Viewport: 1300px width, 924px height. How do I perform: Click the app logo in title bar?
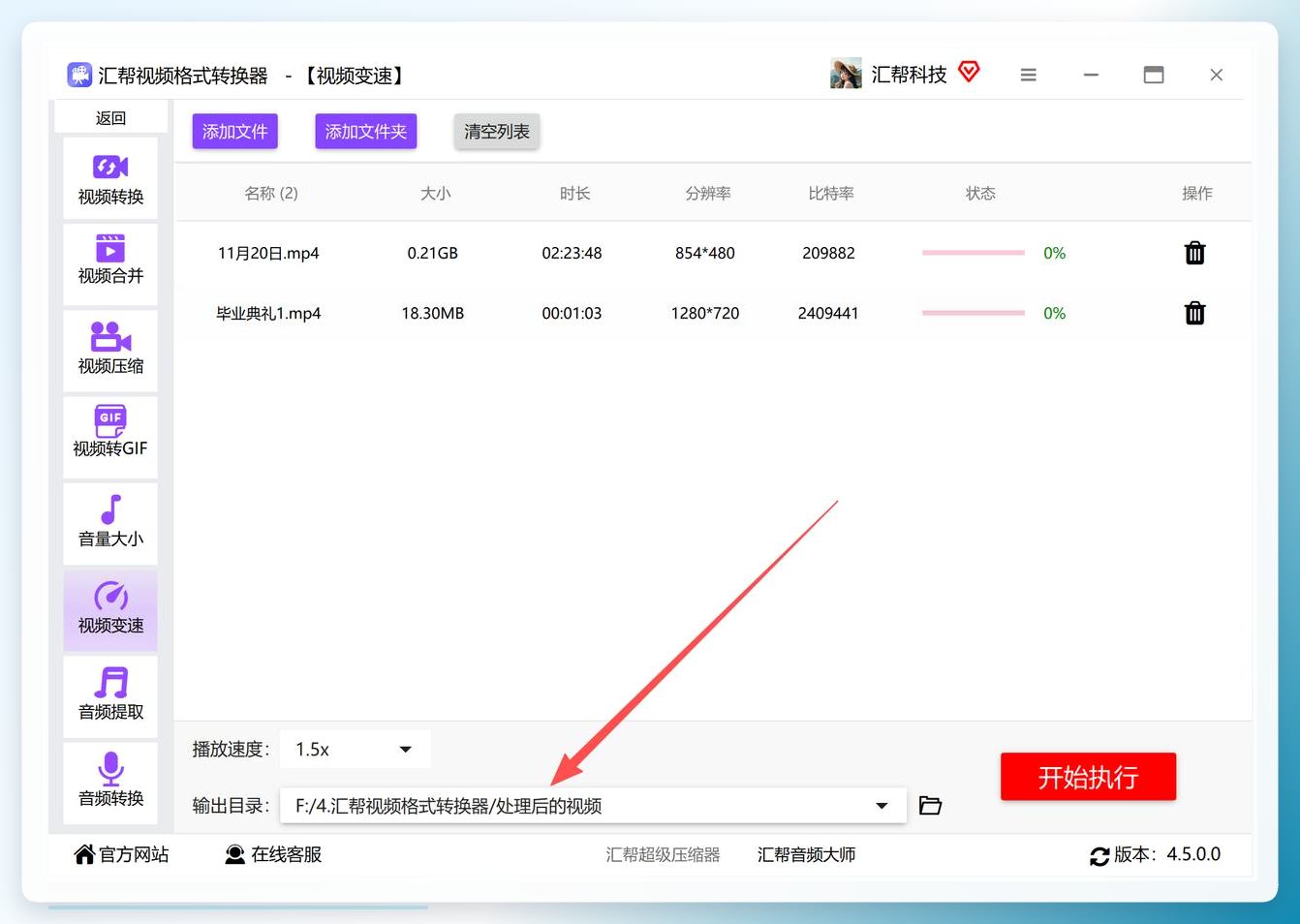79,75
